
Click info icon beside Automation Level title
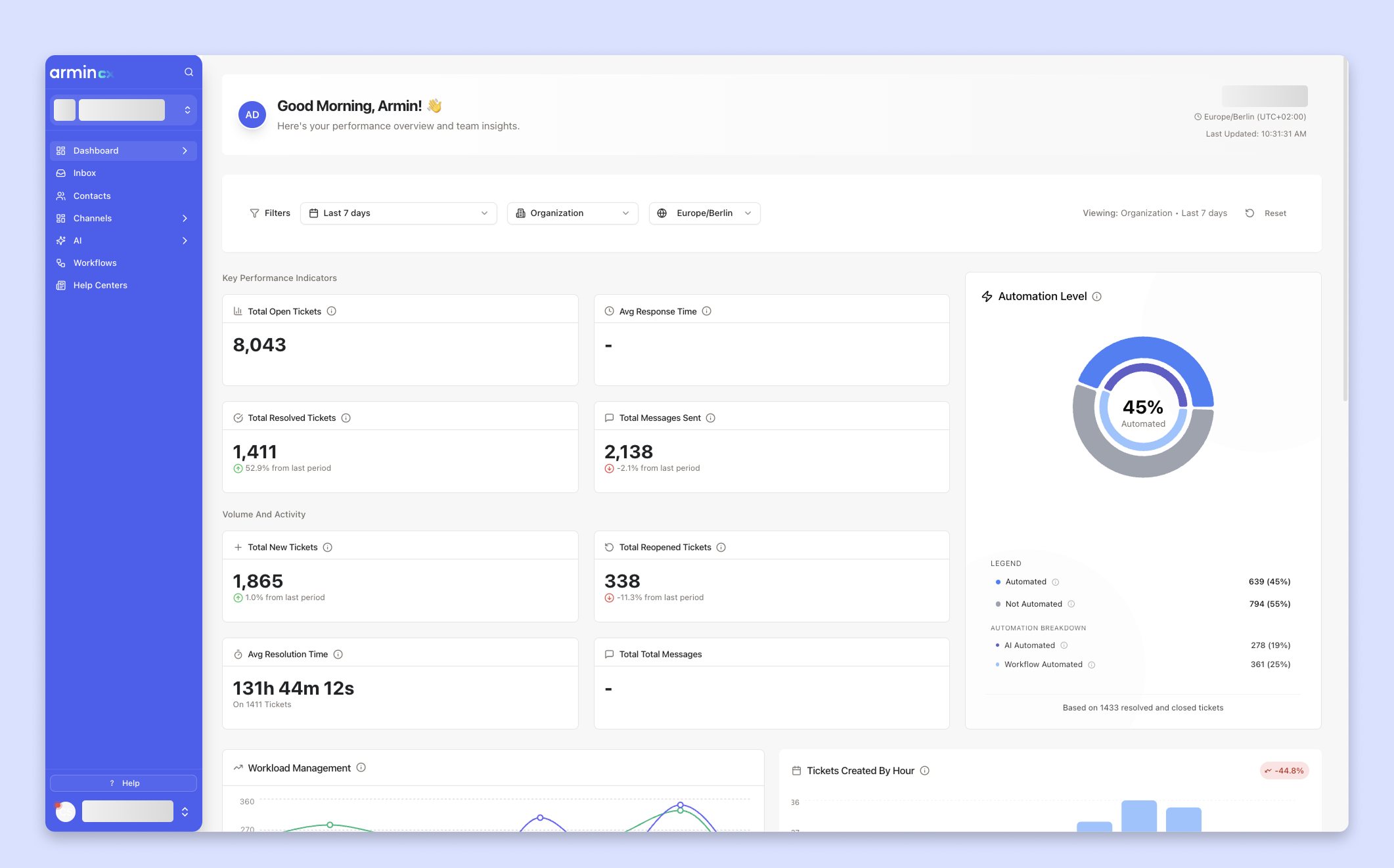click(x=1097, y=297)
